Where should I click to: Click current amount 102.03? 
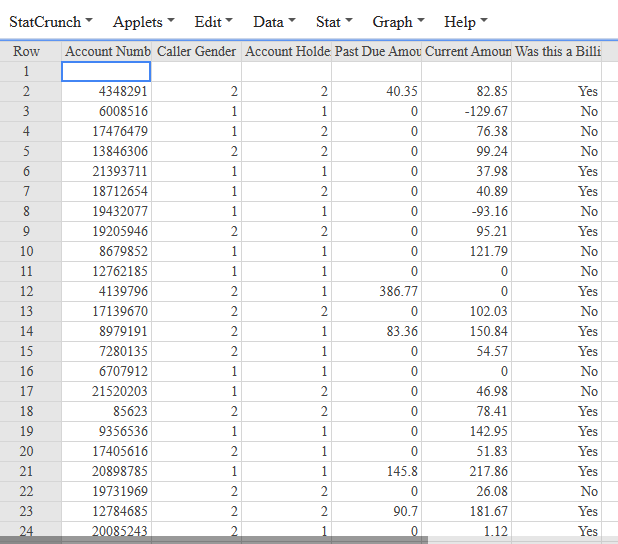(x=467, y=311)
